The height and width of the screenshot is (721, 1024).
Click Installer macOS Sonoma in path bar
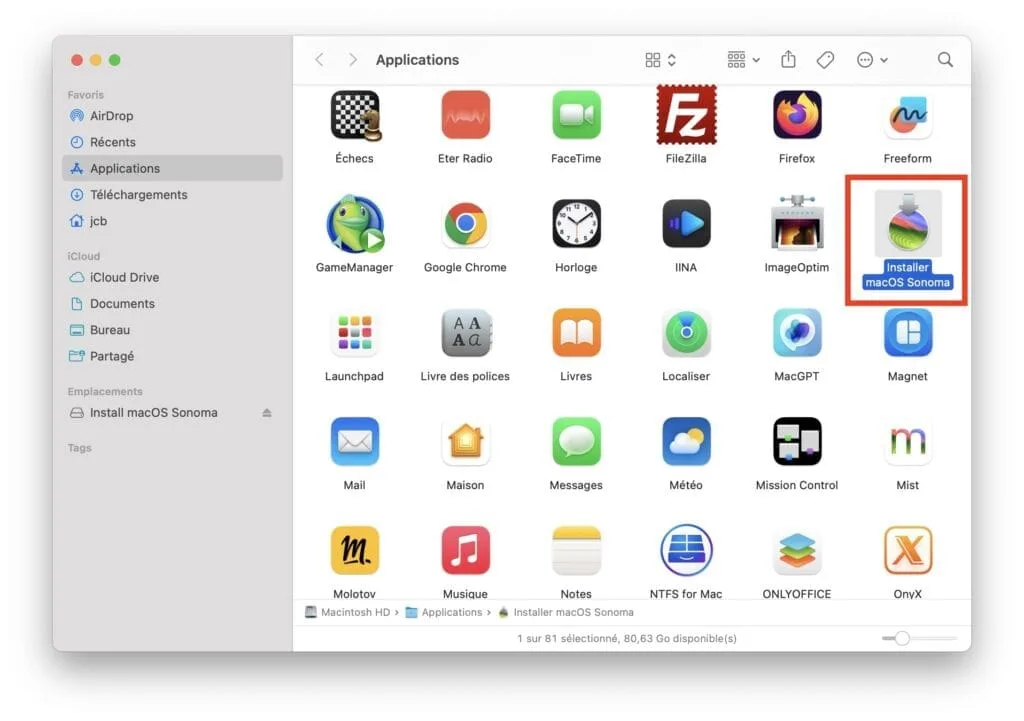click(566, 612)
